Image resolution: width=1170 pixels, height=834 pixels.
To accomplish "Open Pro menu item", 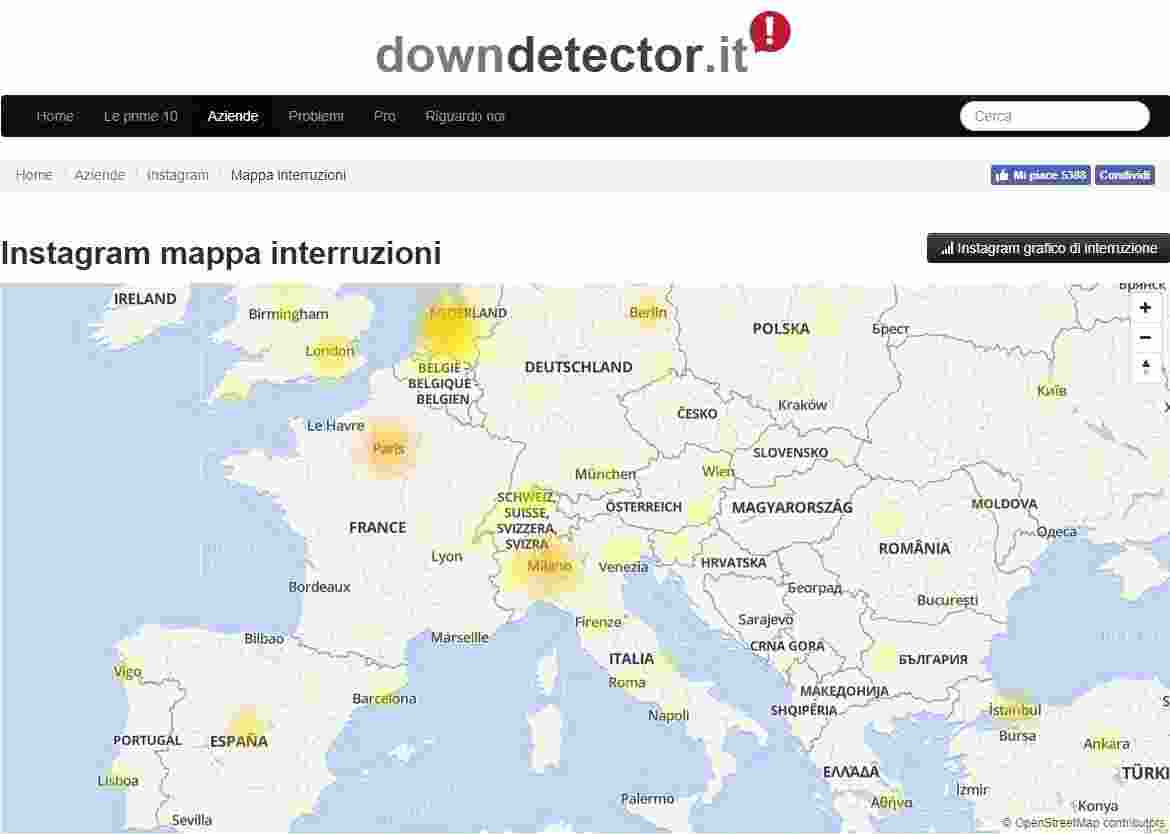I will click(x=385, y=116).
